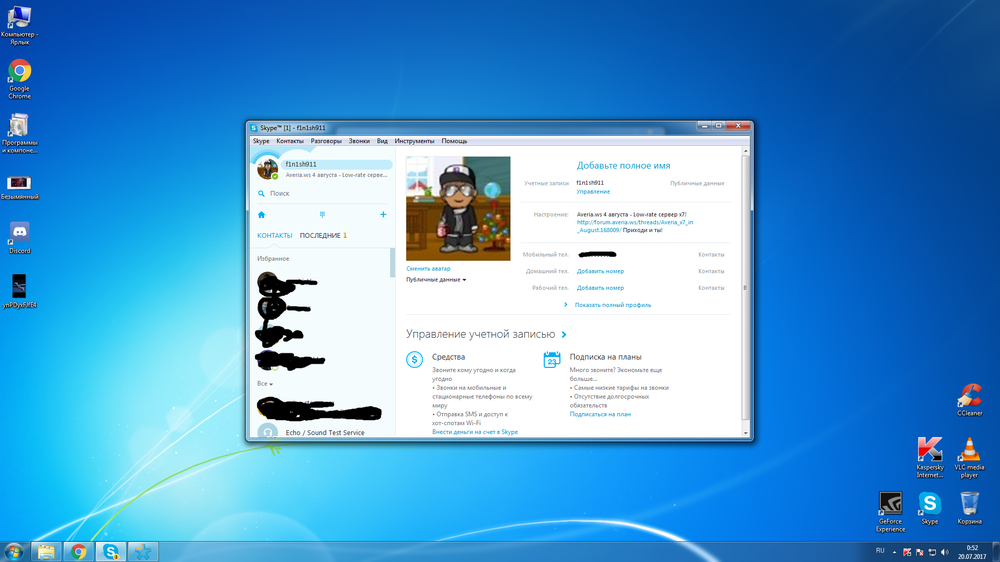
Task: Click Добавить номер for Домашний тел.
Action: (600, 271)
